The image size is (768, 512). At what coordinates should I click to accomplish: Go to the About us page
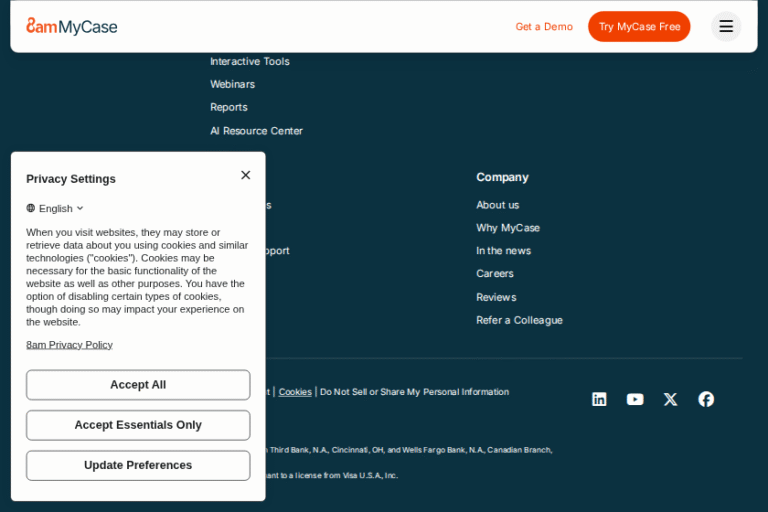tap(497, 205)
